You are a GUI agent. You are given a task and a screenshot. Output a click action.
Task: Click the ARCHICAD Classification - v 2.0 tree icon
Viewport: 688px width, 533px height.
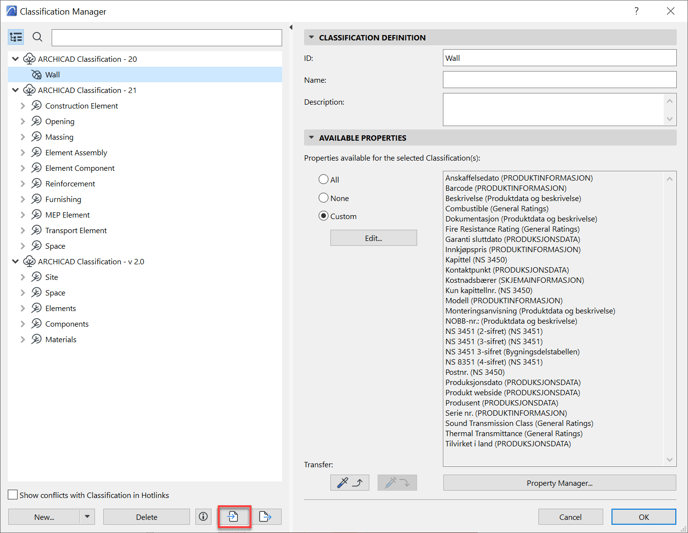[29, 261]
